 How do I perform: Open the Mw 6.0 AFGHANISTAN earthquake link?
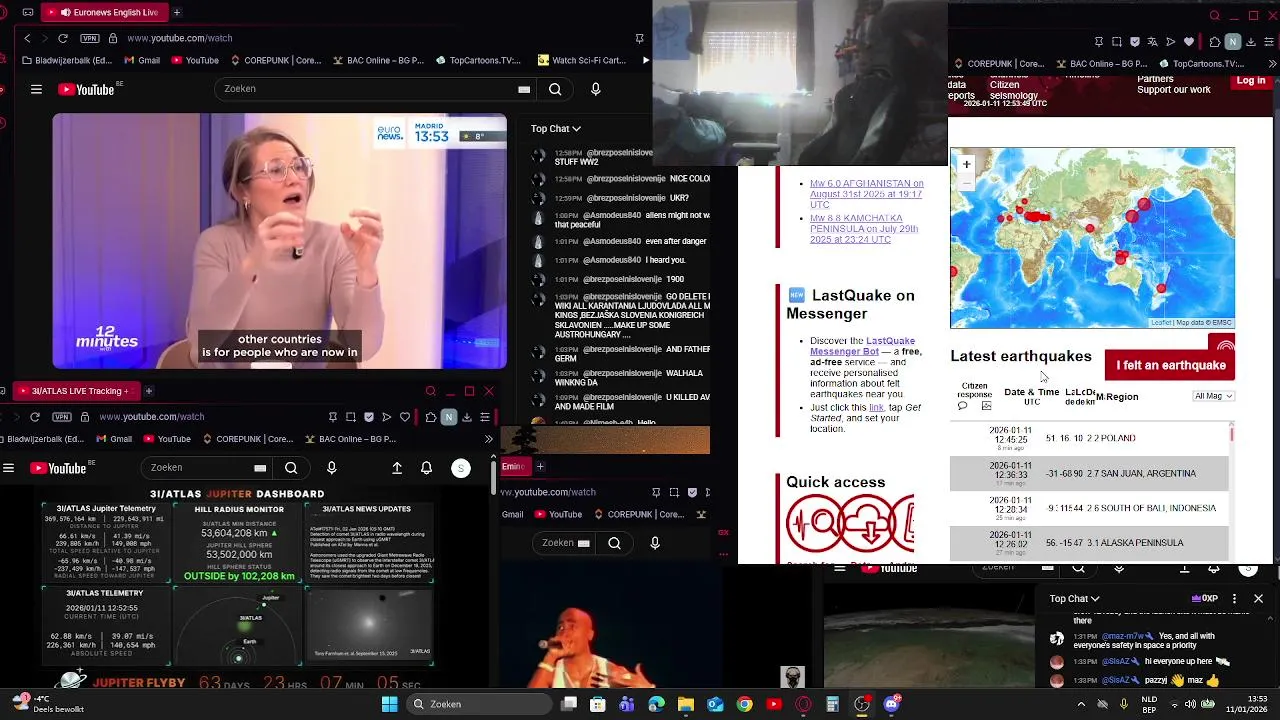point(866,194)
